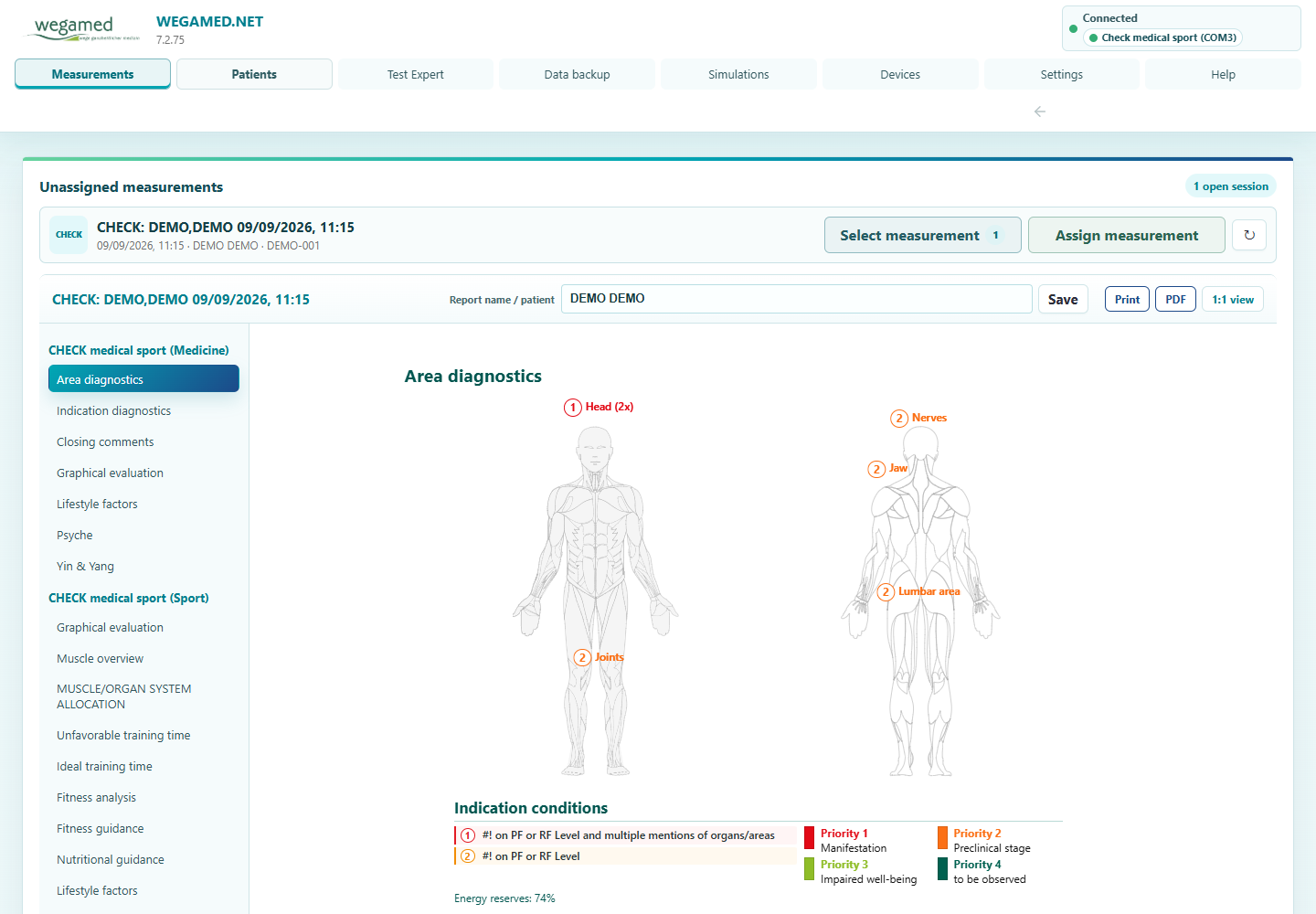Click the Assign measurement button
Screen dimensions: 1316x914
click(1127, 235)
